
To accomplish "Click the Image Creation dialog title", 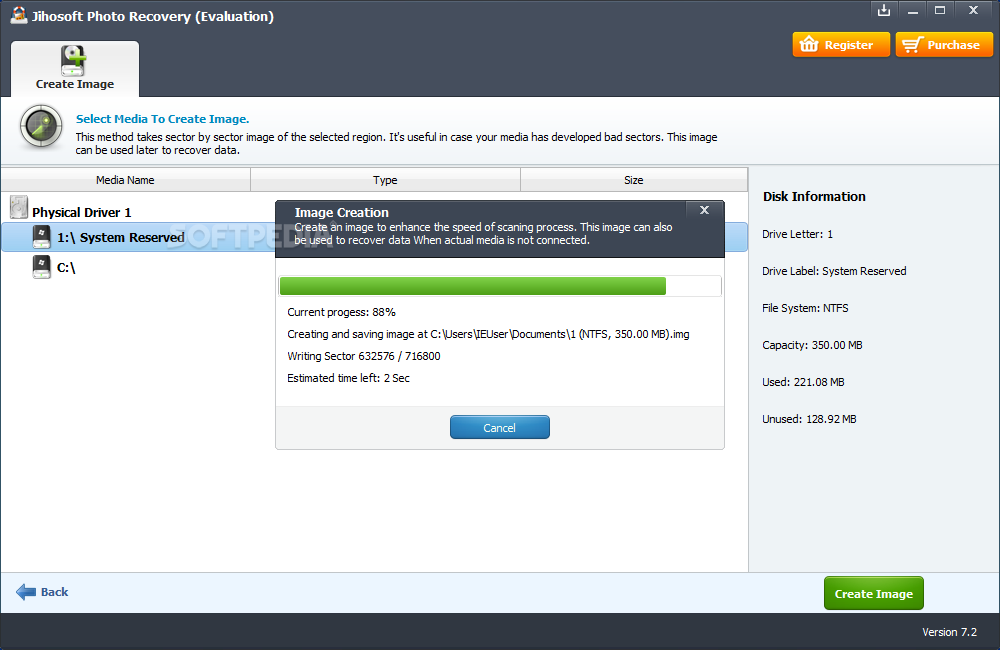I will point(341,212).
